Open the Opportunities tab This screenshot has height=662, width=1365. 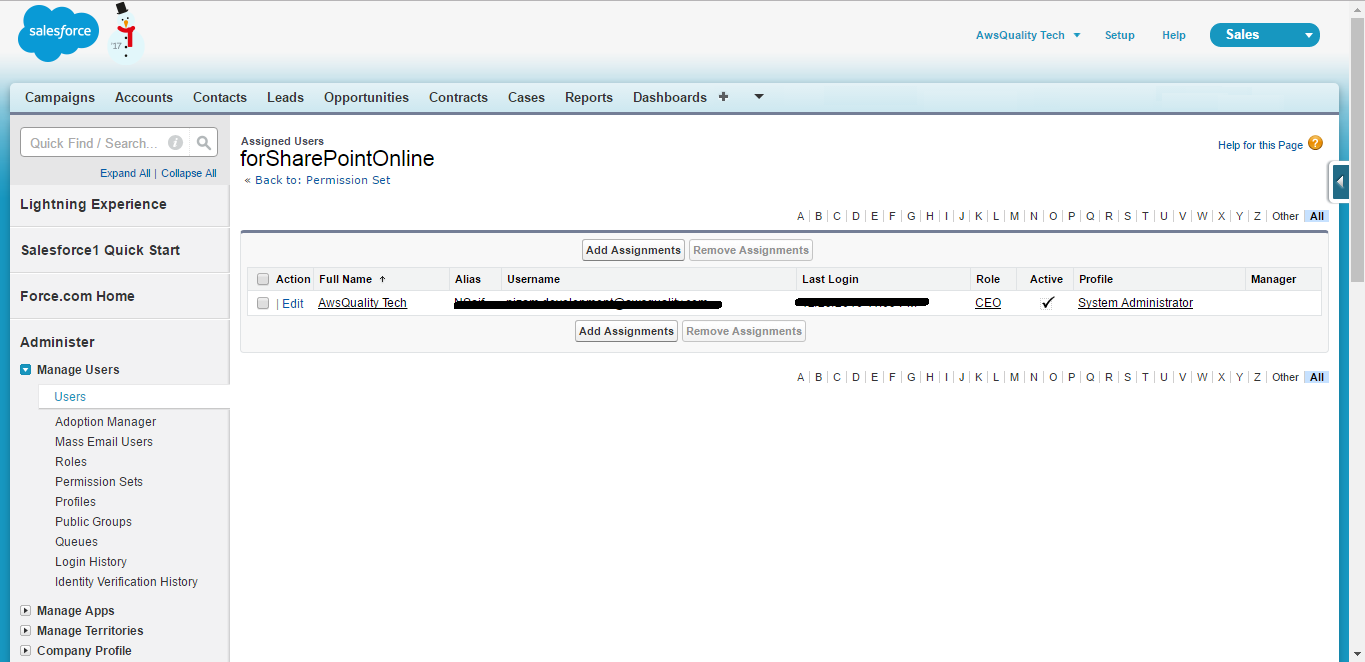click(x=366, y=97)
